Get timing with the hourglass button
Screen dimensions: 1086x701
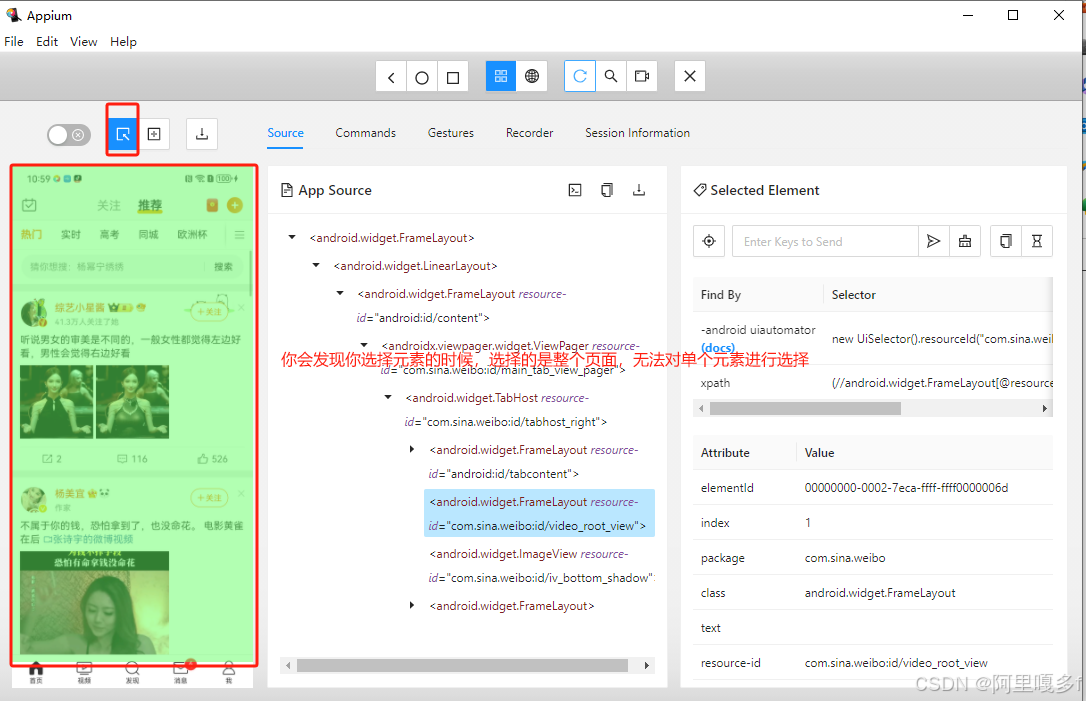1037,241
